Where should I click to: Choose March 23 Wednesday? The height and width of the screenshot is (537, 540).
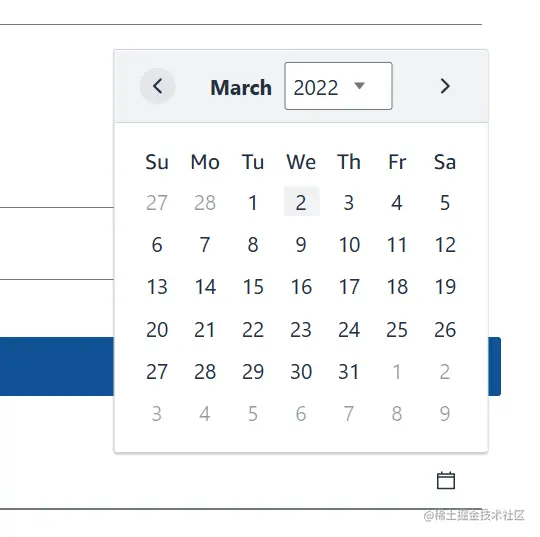pos(301,329)
